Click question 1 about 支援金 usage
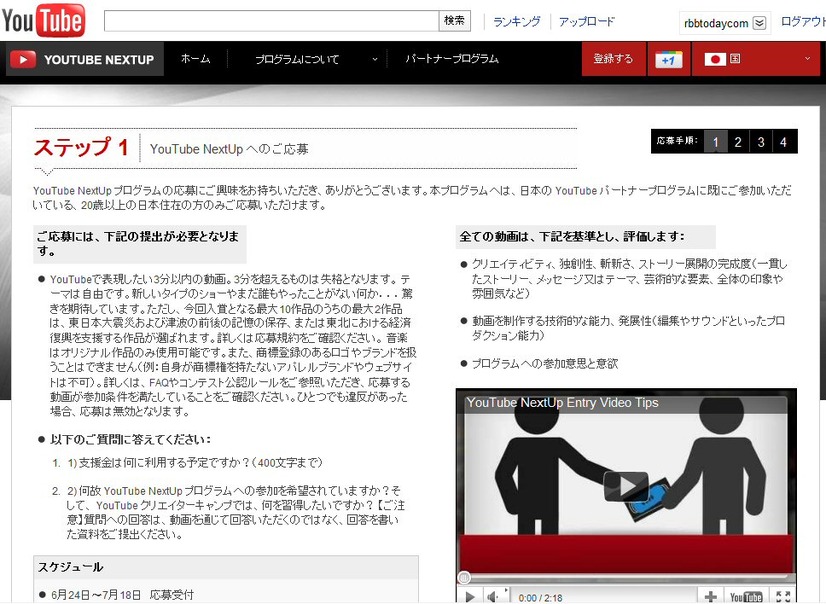 coord(195,463)
